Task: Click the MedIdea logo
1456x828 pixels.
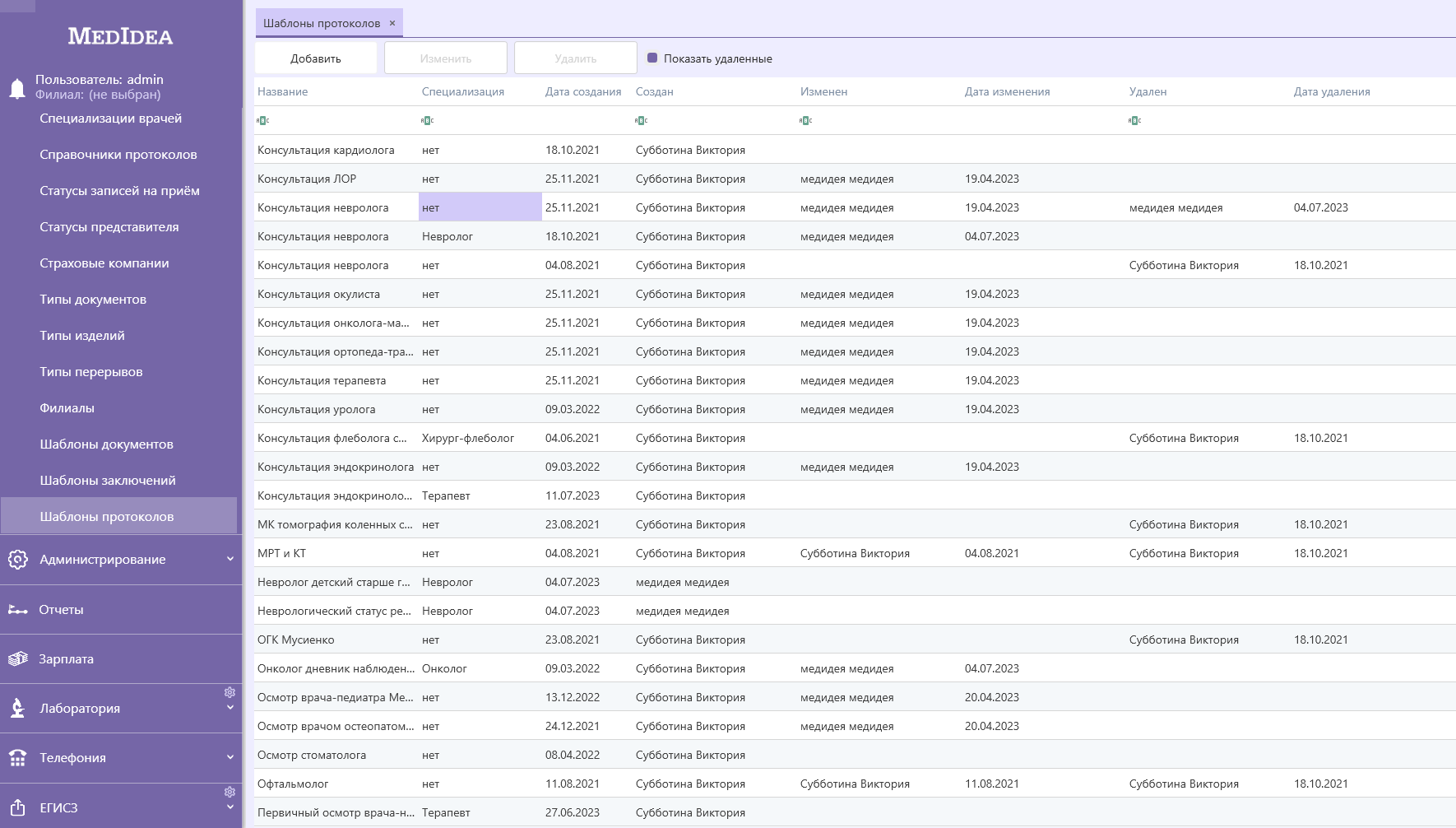Action: point(120,36)
